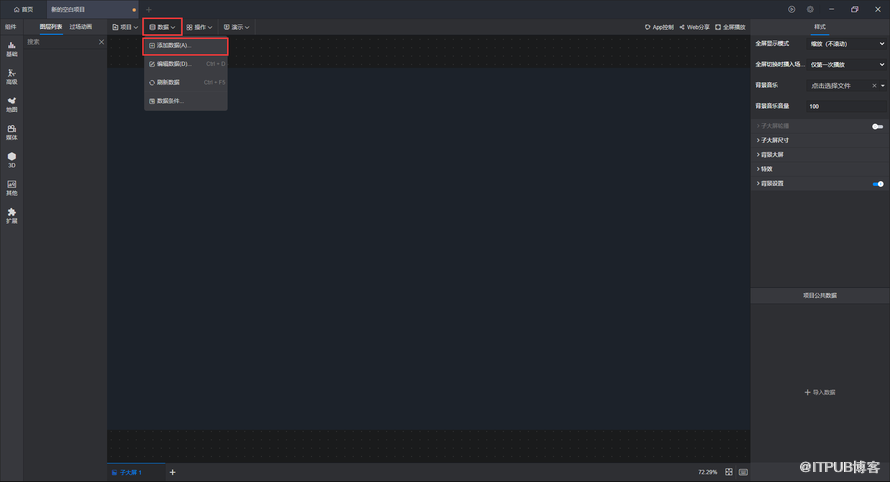Choose 数据条件... from the data menu
Image resolution: width=890 pixels, height=482 pixels.
click(186, 101)
